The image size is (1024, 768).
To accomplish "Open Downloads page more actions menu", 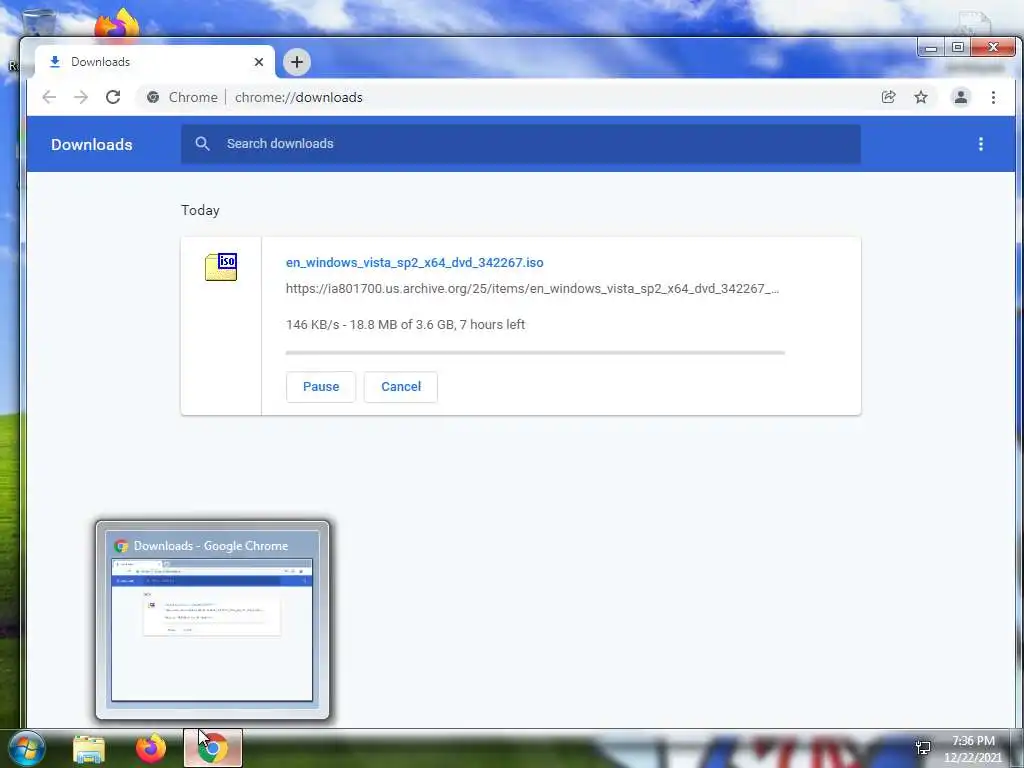I will (x=980, y=144).
